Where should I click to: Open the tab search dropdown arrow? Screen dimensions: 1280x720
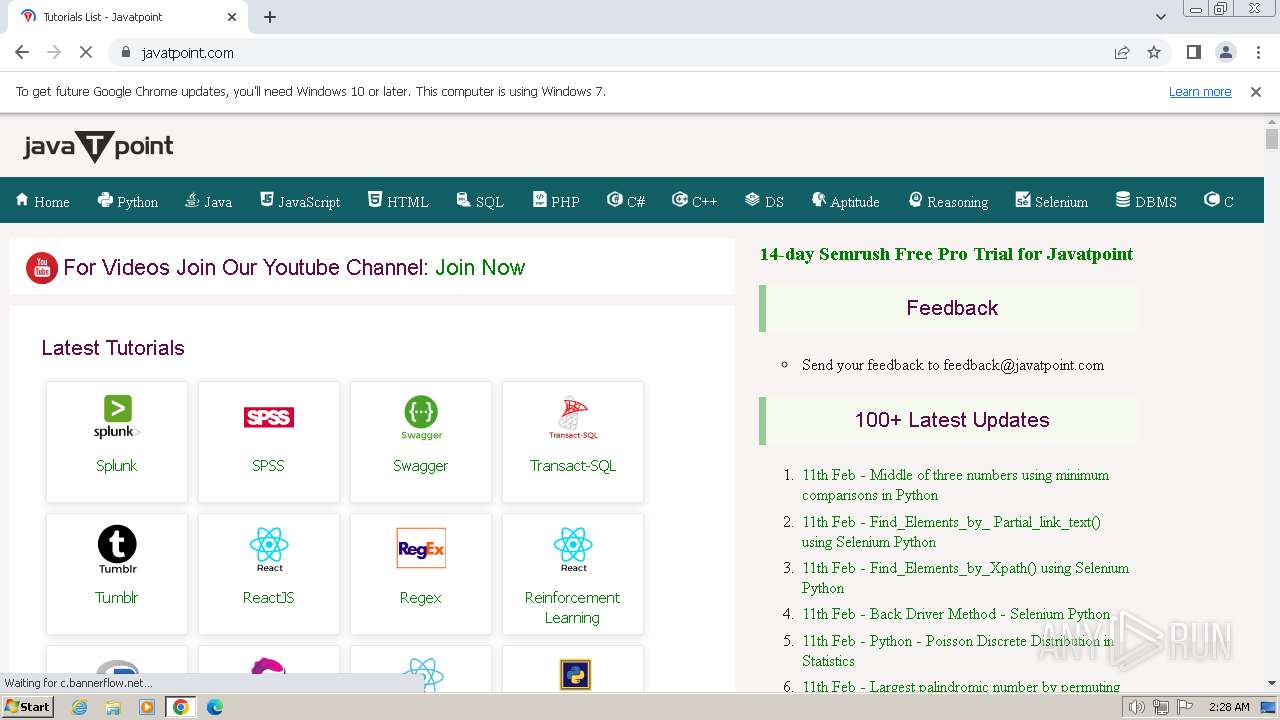pyautogui.click(x=1161, y=17)
